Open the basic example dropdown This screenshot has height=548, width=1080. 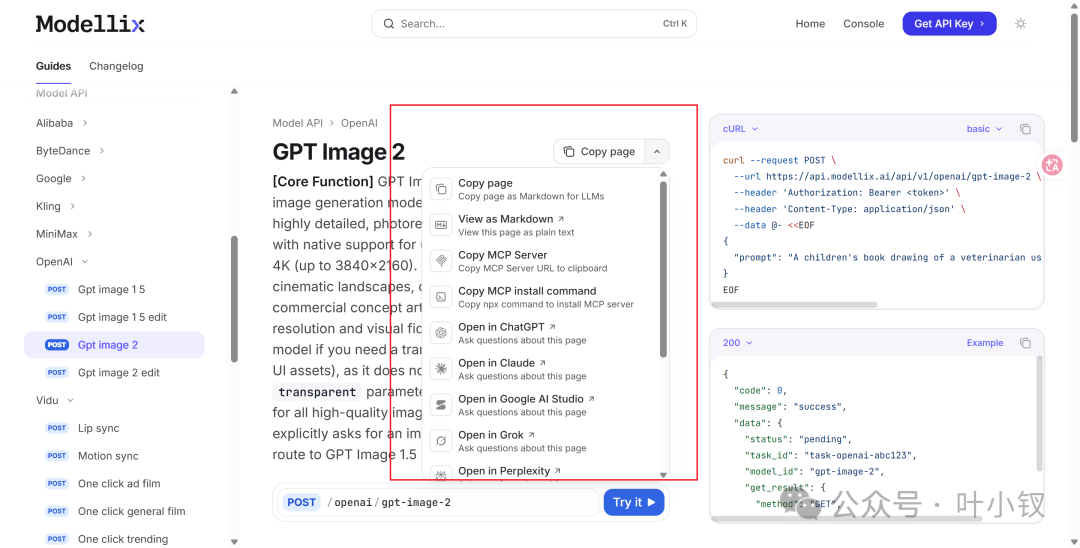(984, 129)
